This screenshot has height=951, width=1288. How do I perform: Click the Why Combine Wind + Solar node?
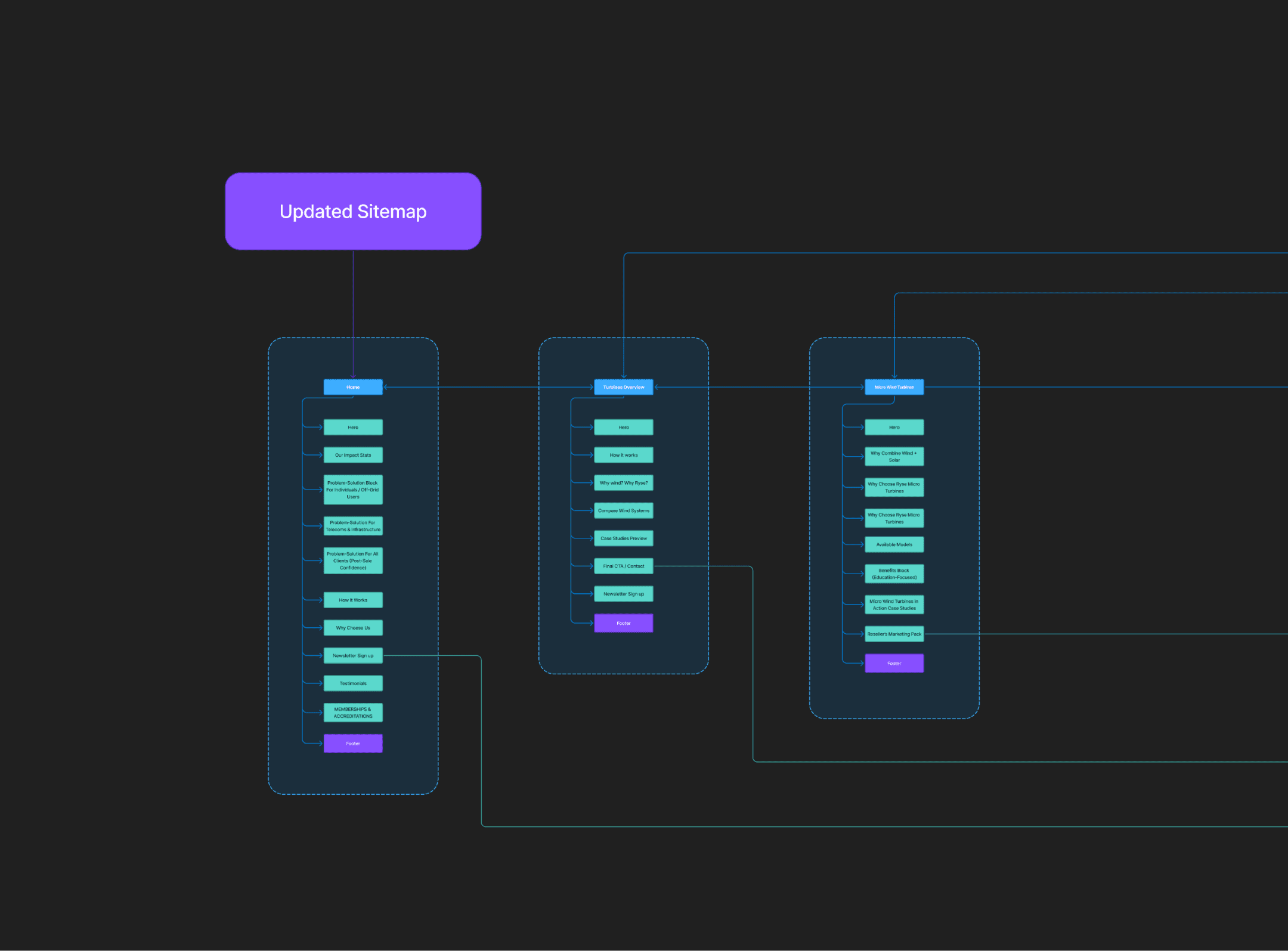[x=894, y=457]
